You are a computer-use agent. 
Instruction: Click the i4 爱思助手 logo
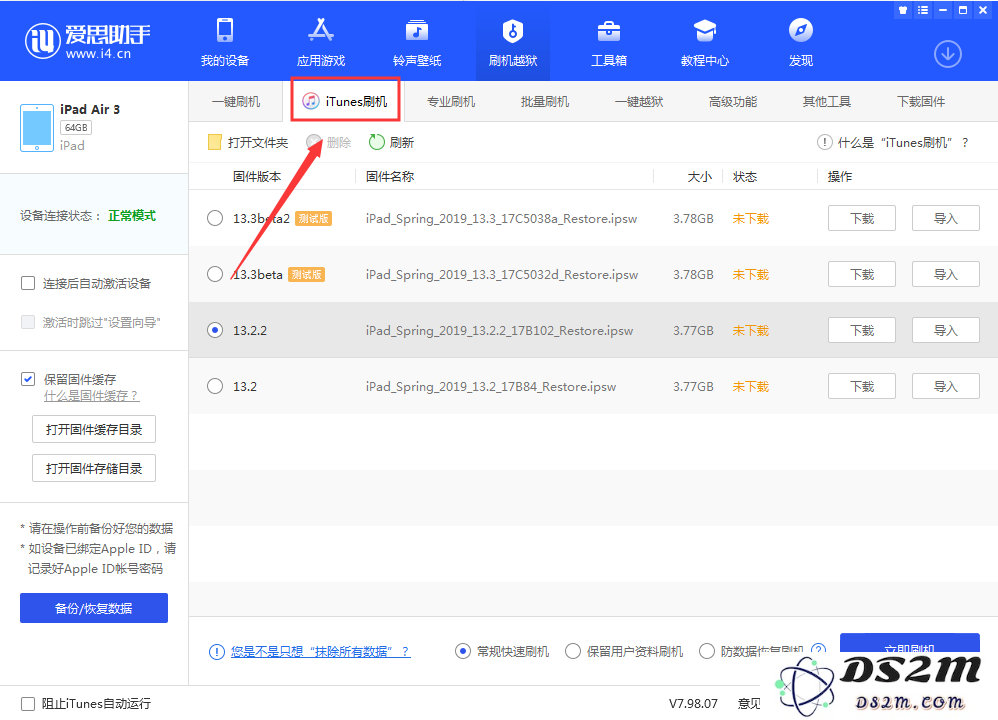pos(87,41)
